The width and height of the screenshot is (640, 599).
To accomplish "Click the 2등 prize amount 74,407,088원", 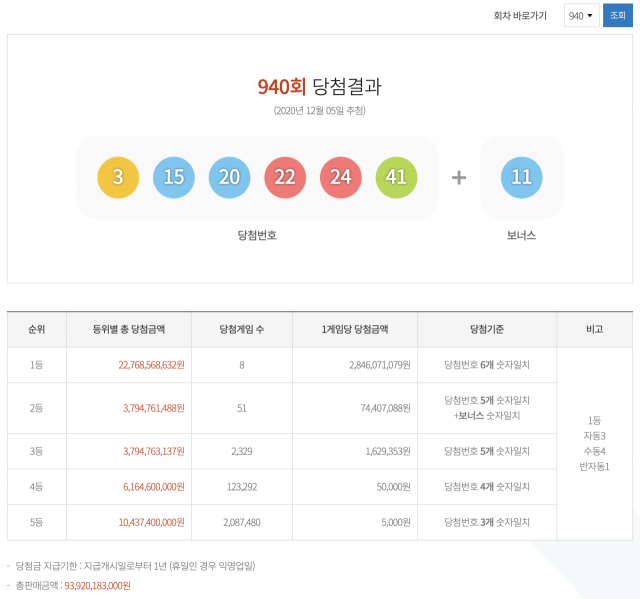I will (x=385, y=408).
